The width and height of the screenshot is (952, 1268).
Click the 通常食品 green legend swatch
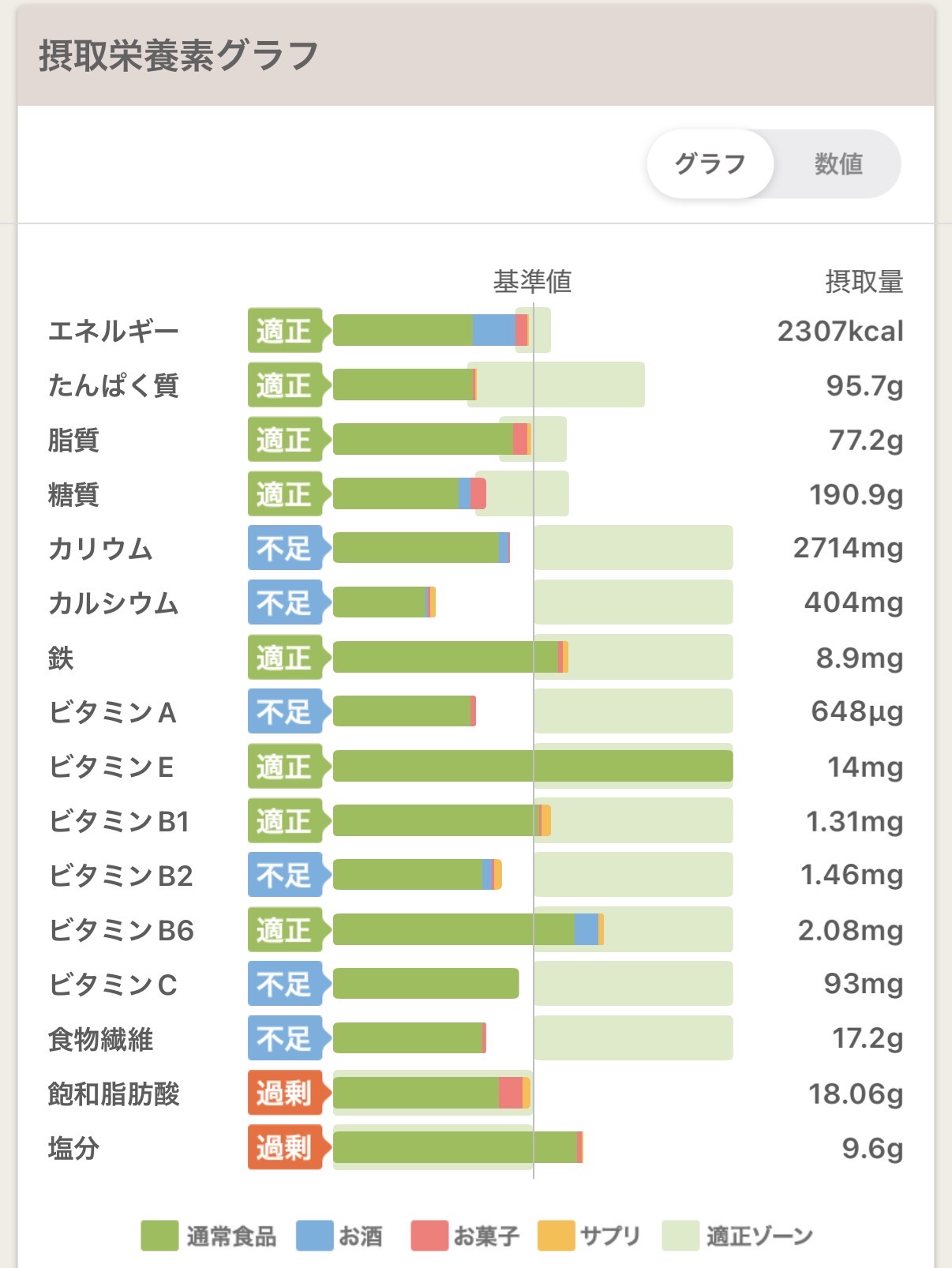point(159,1236)
